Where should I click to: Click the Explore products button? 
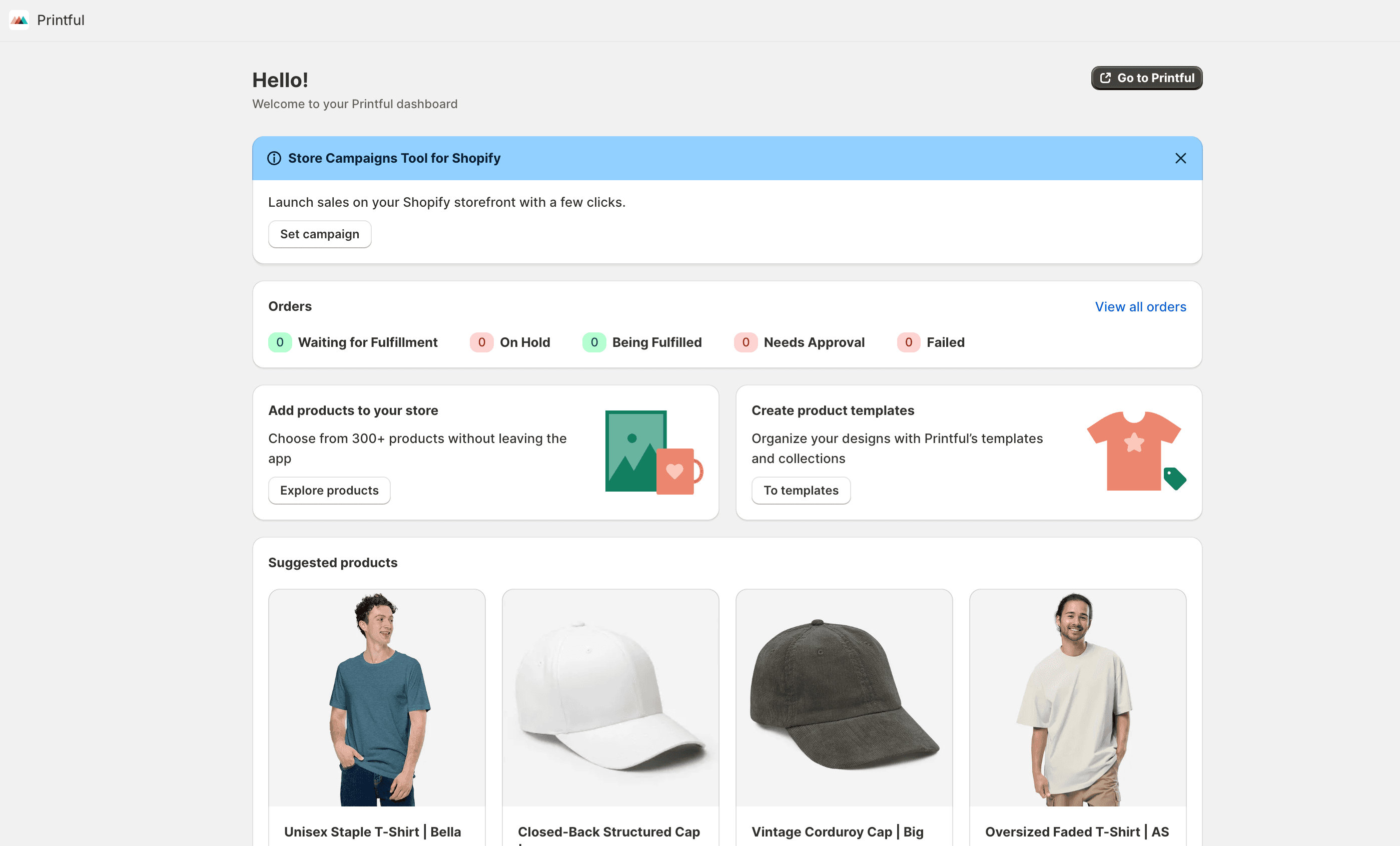pos(330,491)
